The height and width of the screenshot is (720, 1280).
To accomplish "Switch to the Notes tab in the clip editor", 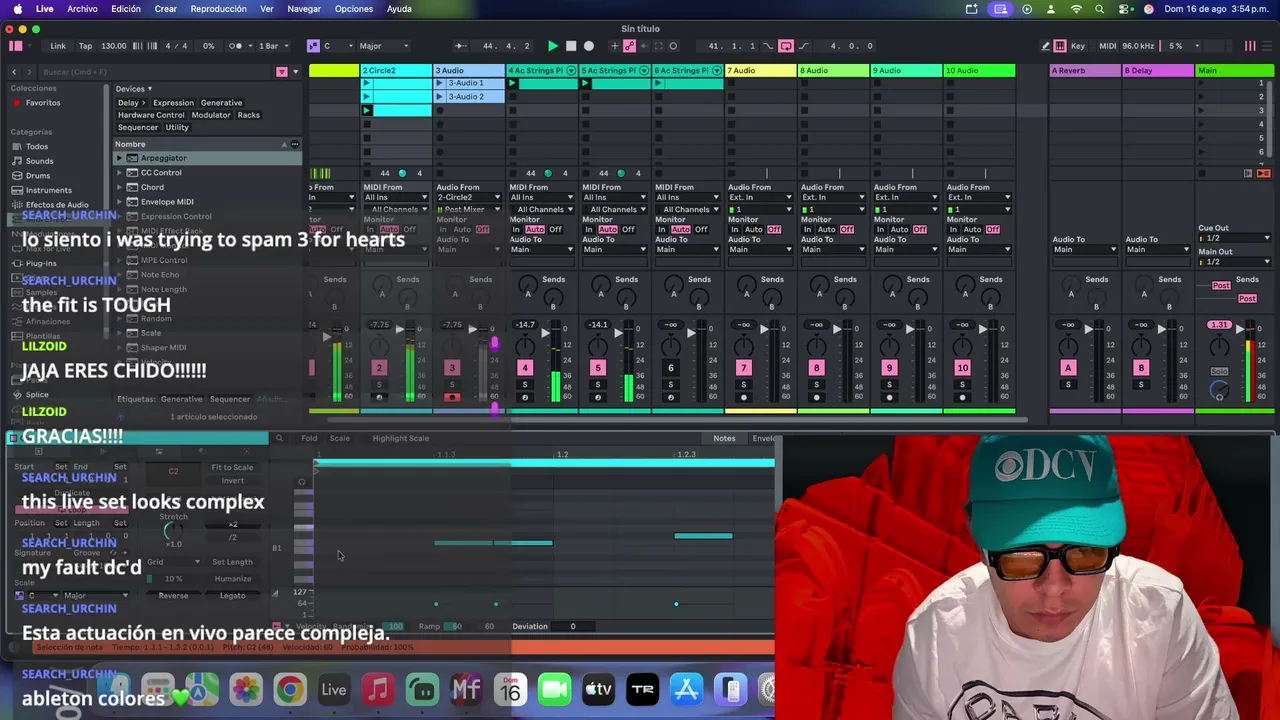I will (x=724, y=438).
